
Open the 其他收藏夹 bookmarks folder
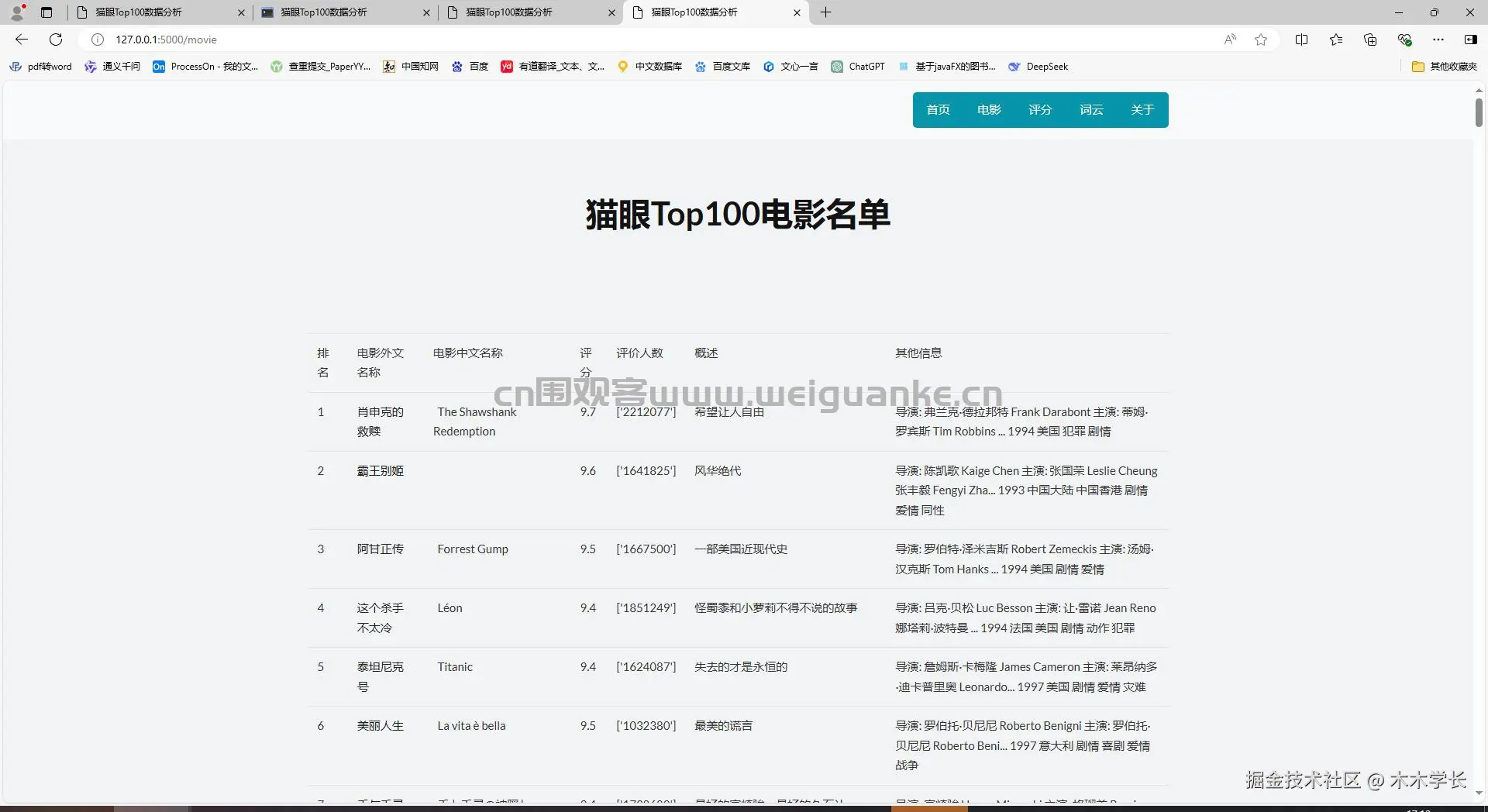pos(1445,67)
